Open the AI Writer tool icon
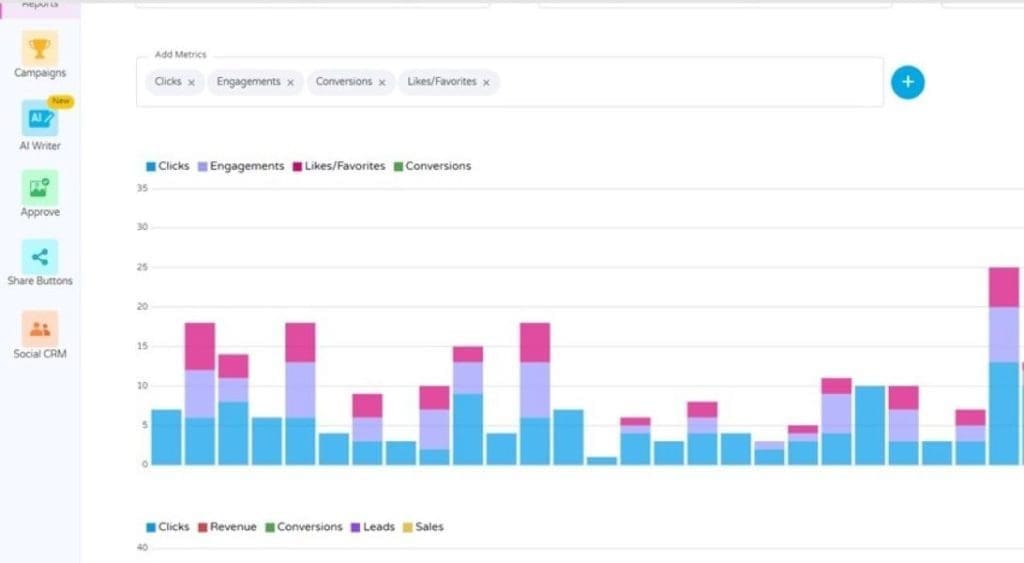1024x563 pixels. point(40,118)
